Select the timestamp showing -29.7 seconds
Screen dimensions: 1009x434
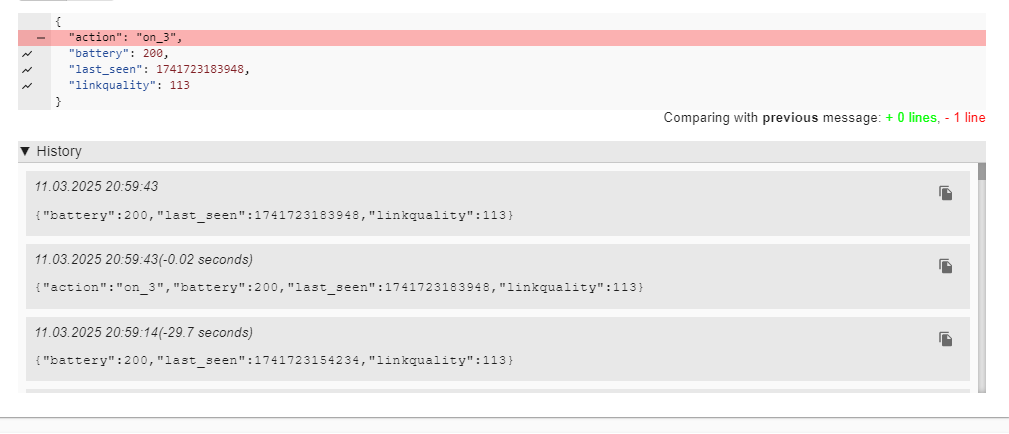pyautogui.click(x=143, y=332)
